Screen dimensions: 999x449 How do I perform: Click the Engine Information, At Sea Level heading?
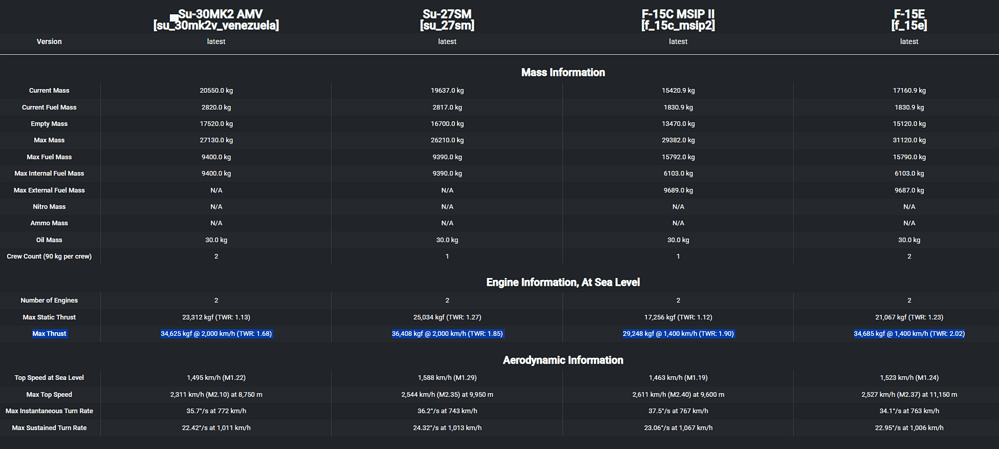click(x=563, y=282)
